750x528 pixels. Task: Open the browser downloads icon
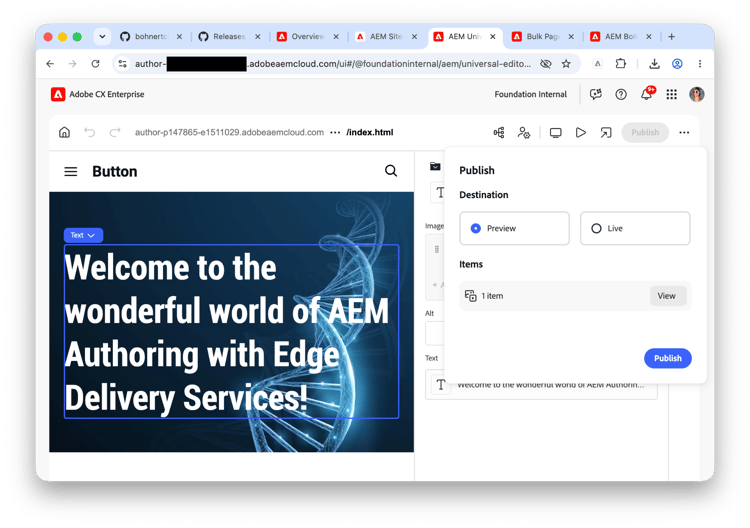pos(654,64)
